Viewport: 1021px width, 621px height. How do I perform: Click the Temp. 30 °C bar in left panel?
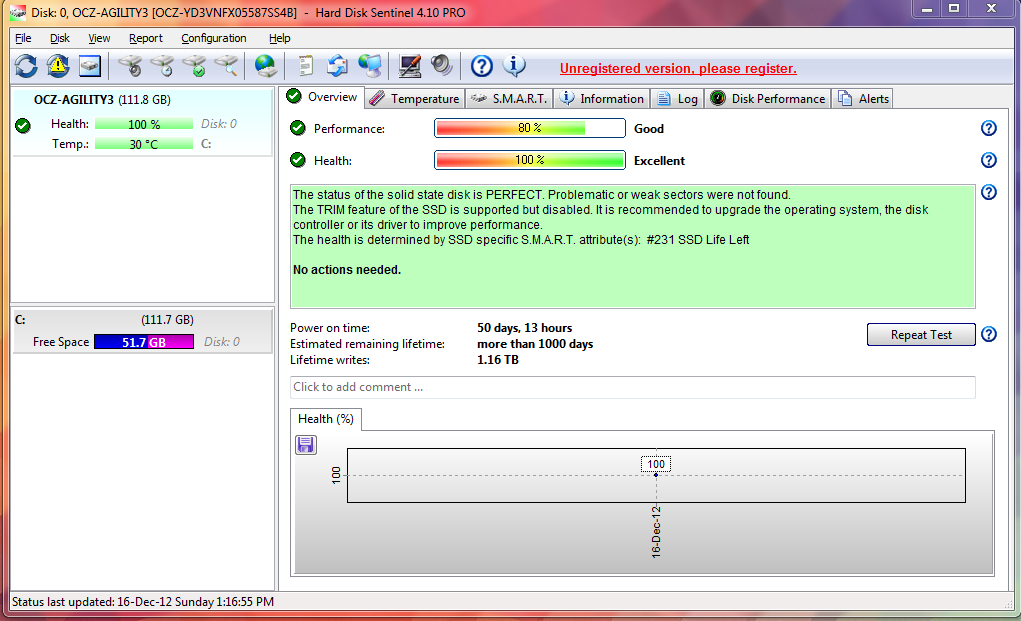click(x=144, y=144)
